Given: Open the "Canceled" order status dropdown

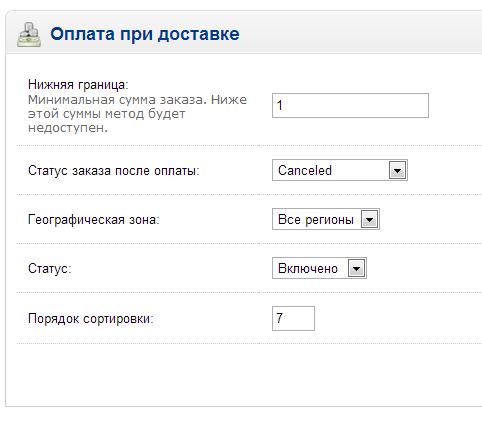Looking at the screenshot, I should pyautogui.click(x=340, y=170).
